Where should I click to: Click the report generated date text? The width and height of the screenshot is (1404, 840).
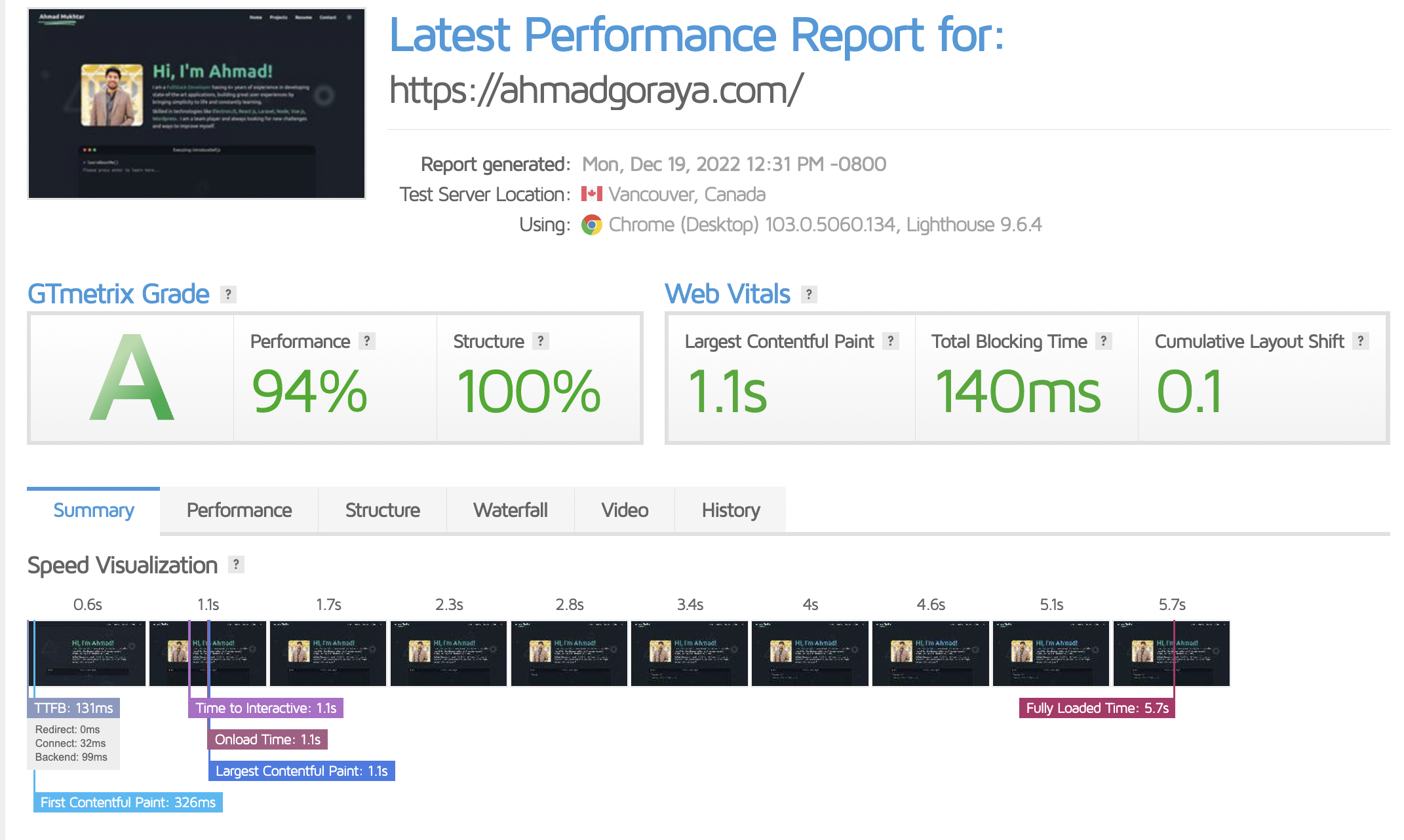tap(734, 164)
